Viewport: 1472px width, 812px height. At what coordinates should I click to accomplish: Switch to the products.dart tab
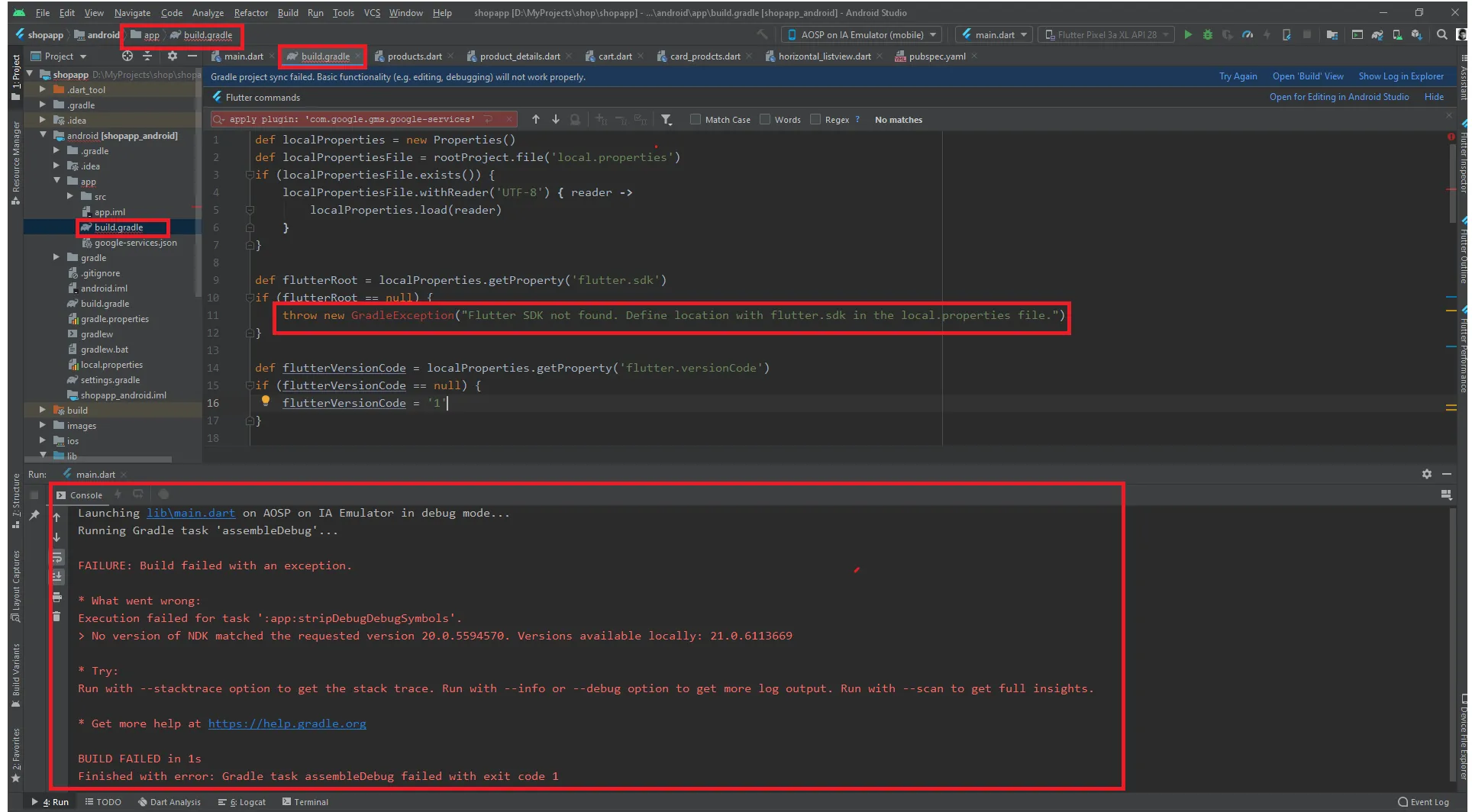pos(415,56)
